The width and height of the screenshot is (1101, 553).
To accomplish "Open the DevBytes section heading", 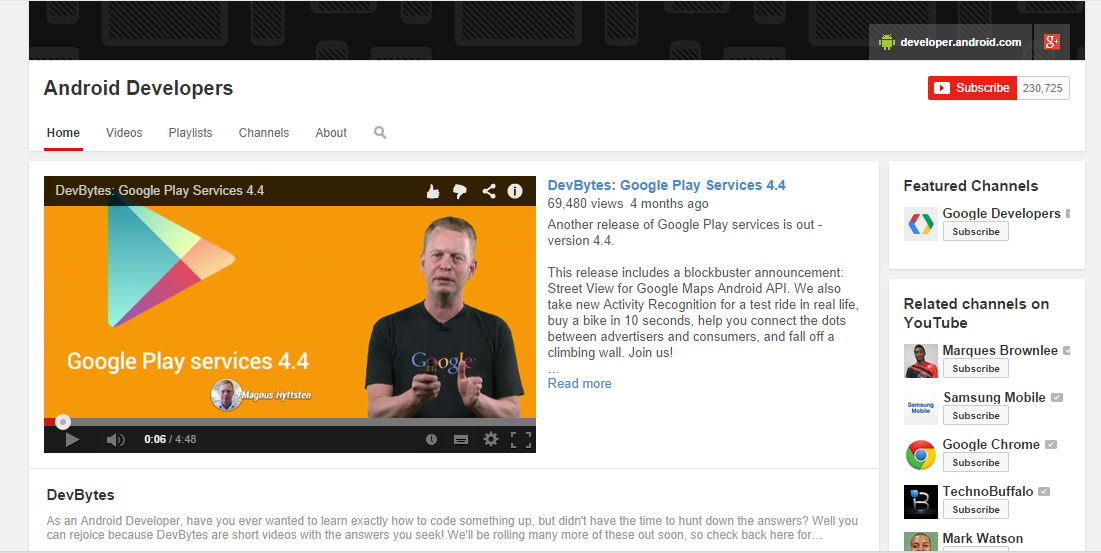I will [81, 495].
